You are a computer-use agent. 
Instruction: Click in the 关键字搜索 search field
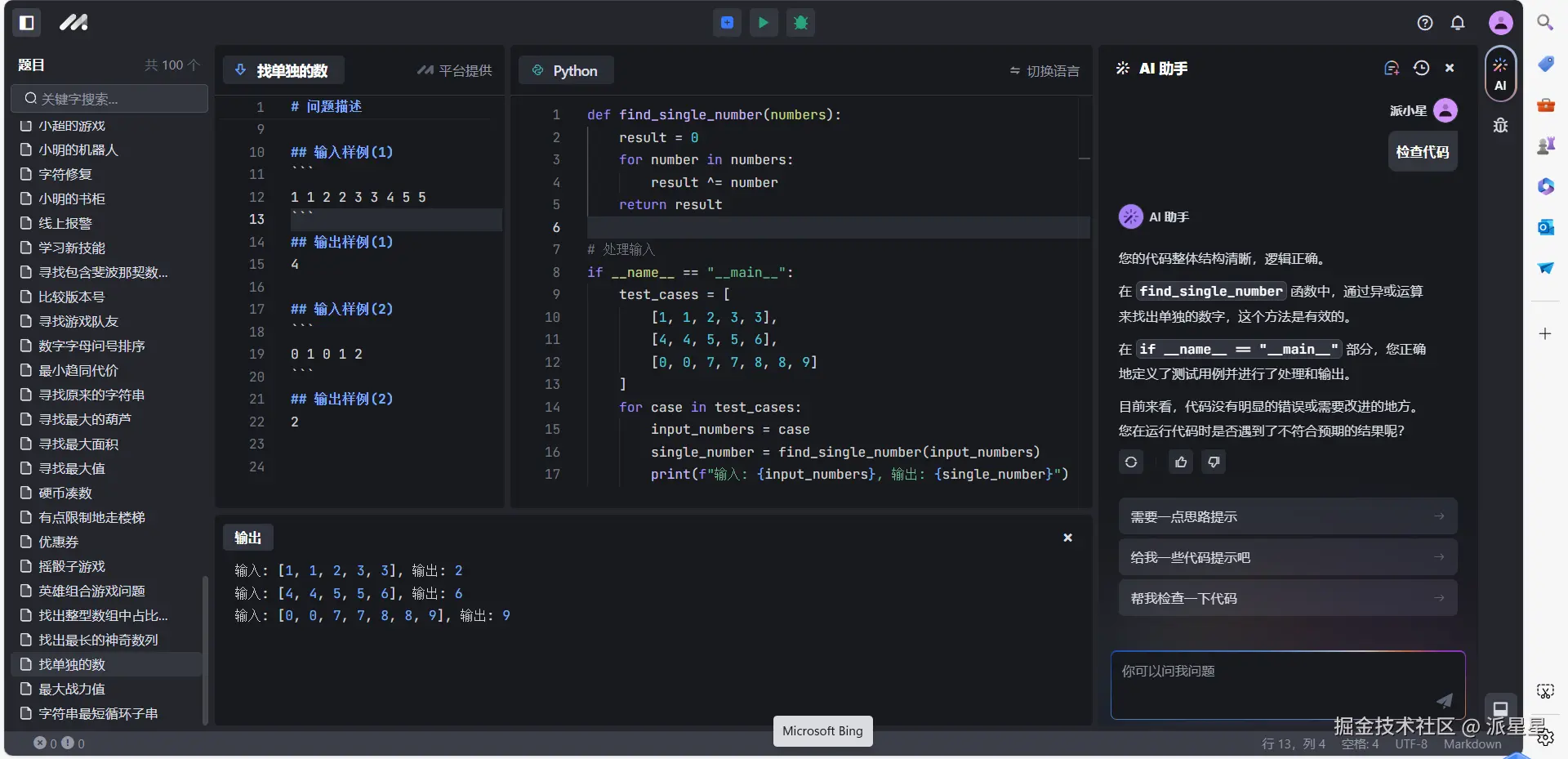pyautogui.click(x=109, y=99)
